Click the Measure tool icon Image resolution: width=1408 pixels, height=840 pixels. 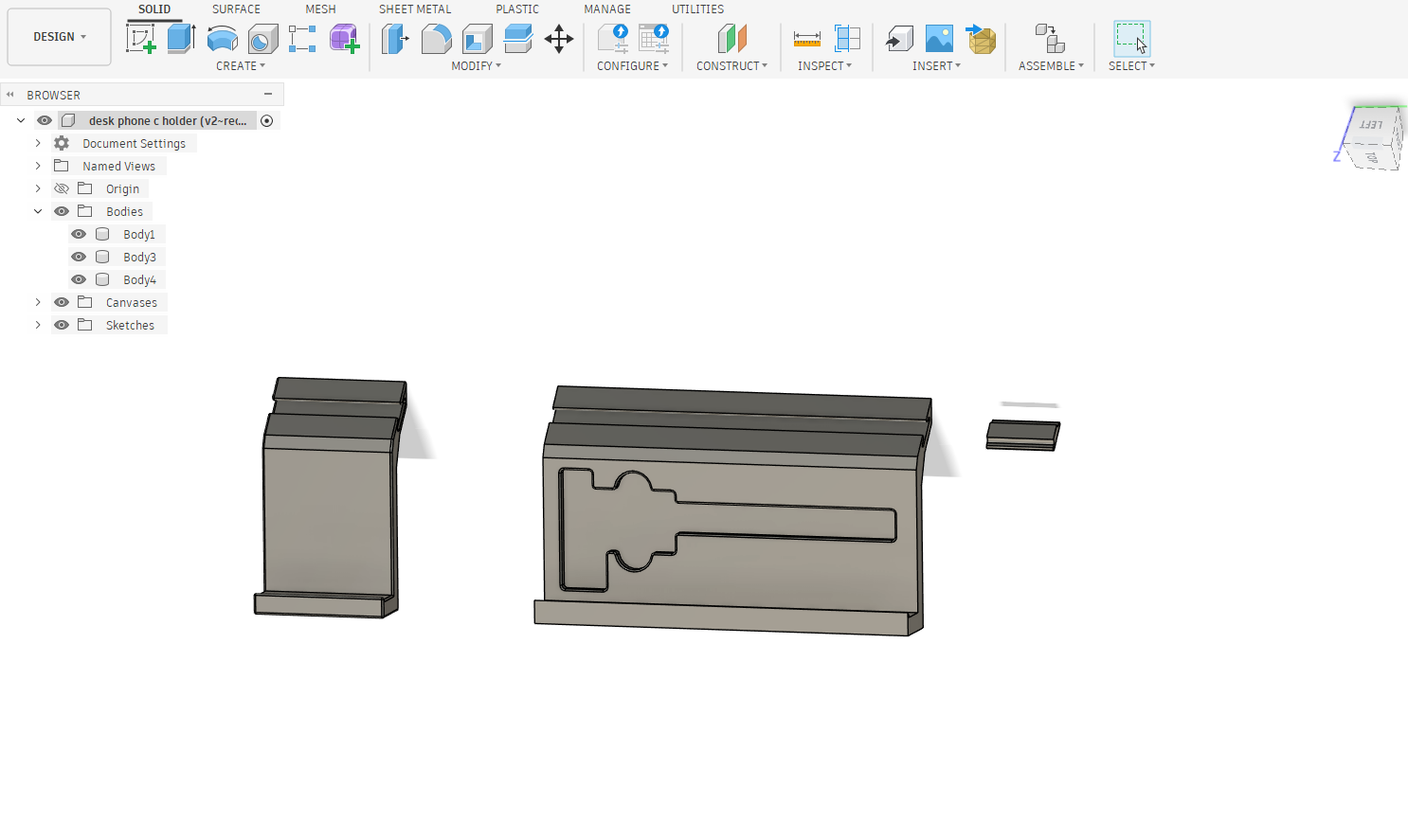(x=807, y=39)
